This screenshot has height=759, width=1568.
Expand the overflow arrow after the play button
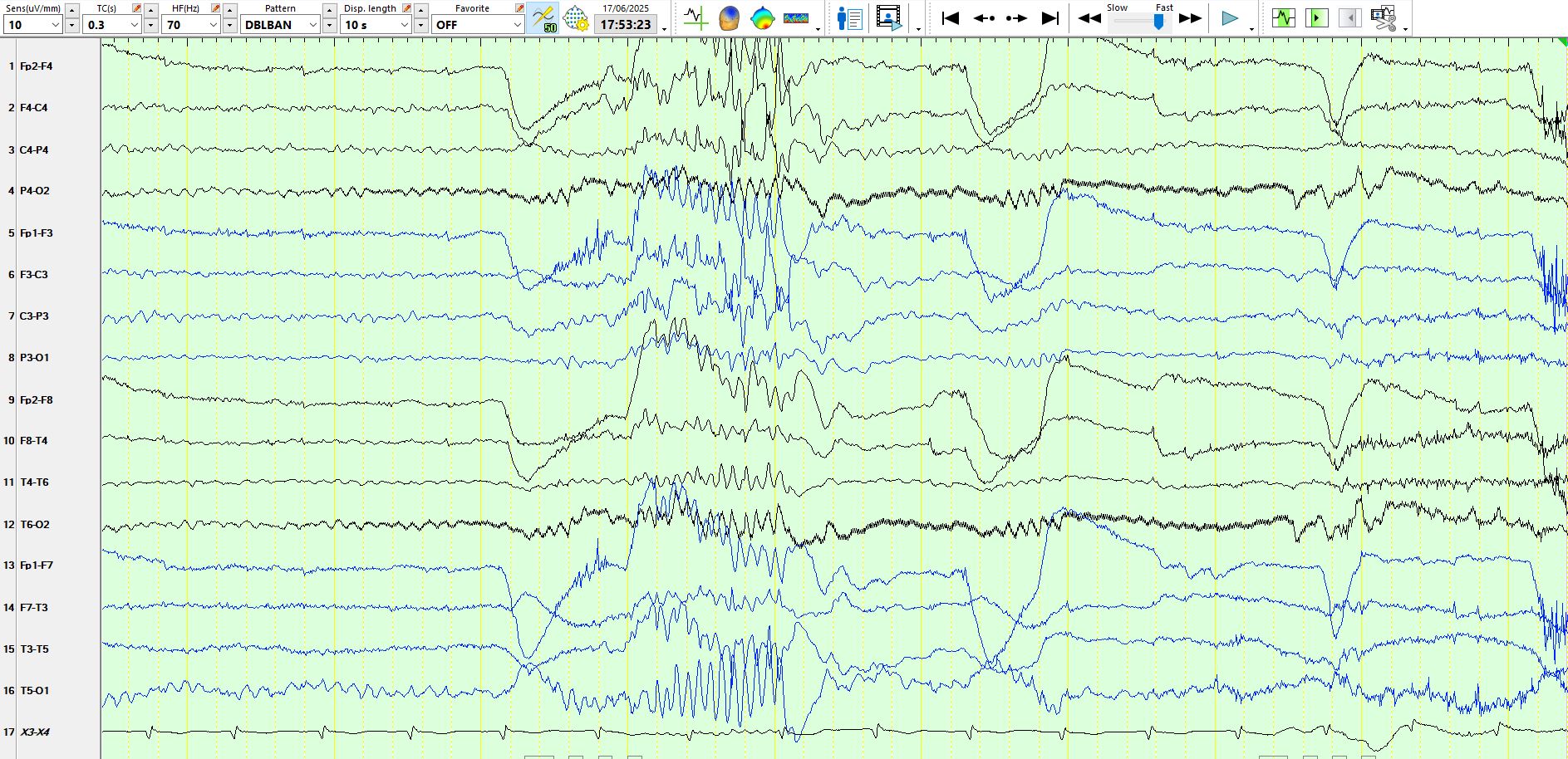coord(1252,29)
